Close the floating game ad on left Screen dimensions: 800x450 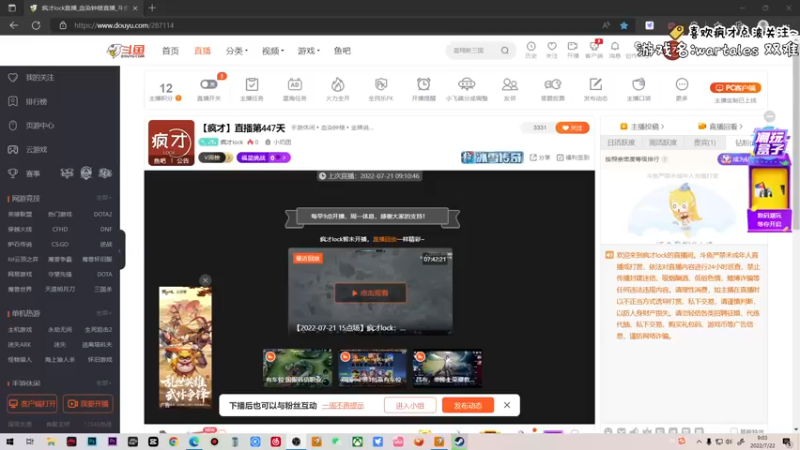[x=205, y=280]
